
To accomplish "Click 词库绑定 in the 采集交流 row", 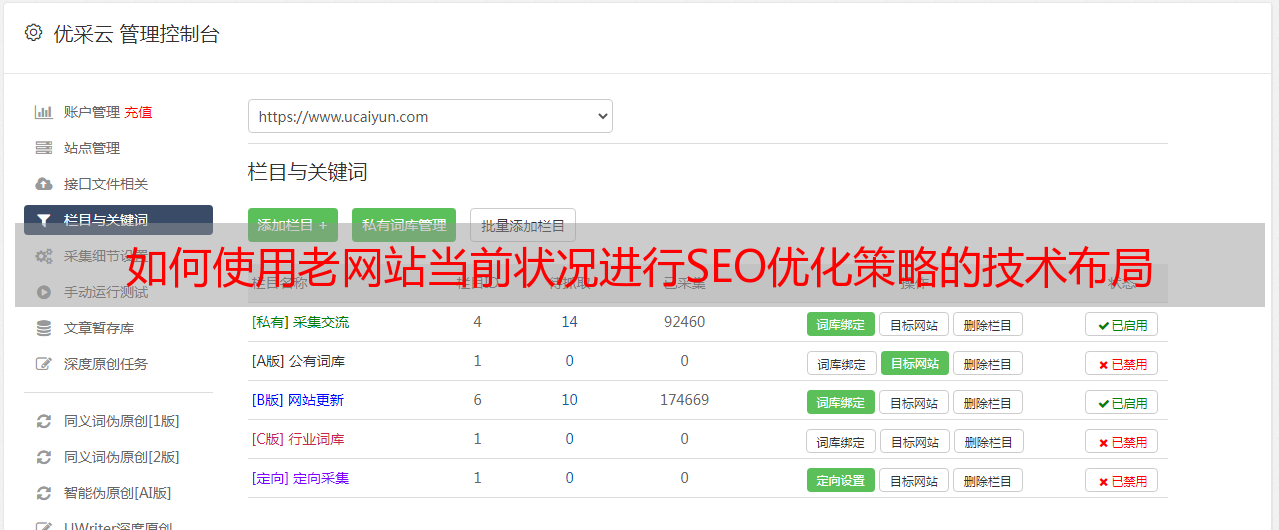I will coord(841,324).
